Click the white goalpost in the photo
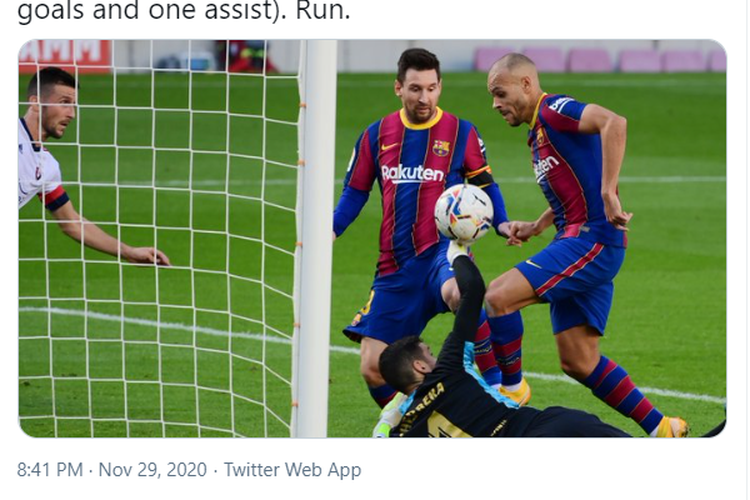 pyautogui.click(x=315, y=238)
